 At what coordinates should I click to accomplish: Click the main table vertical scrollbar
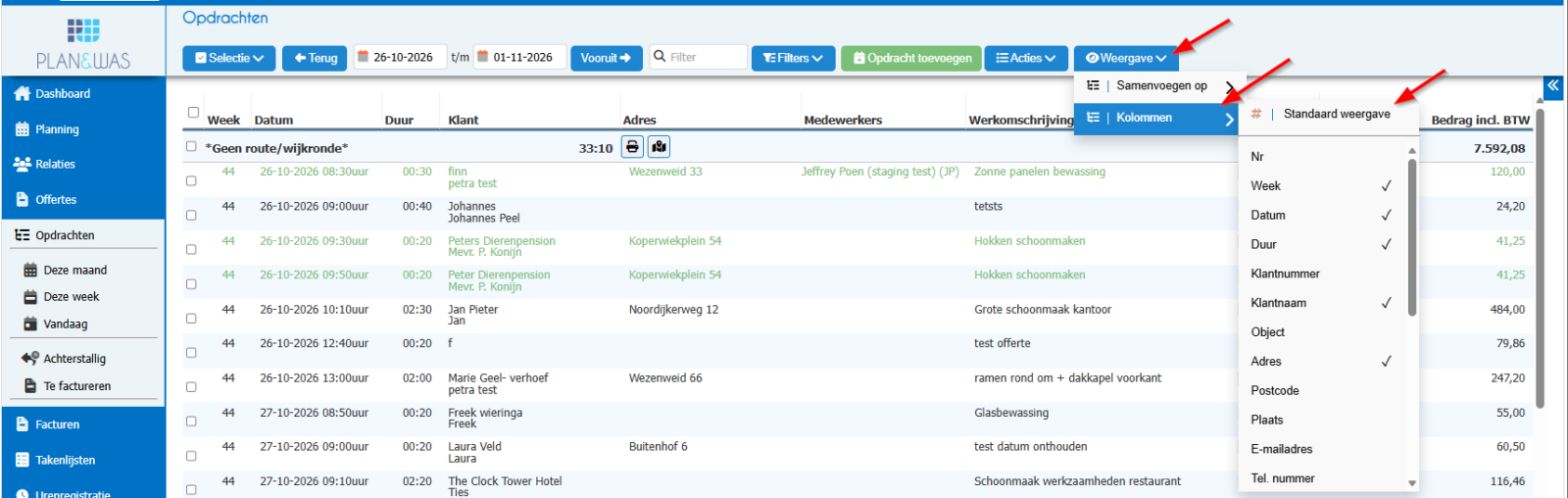click(1540, 259)
